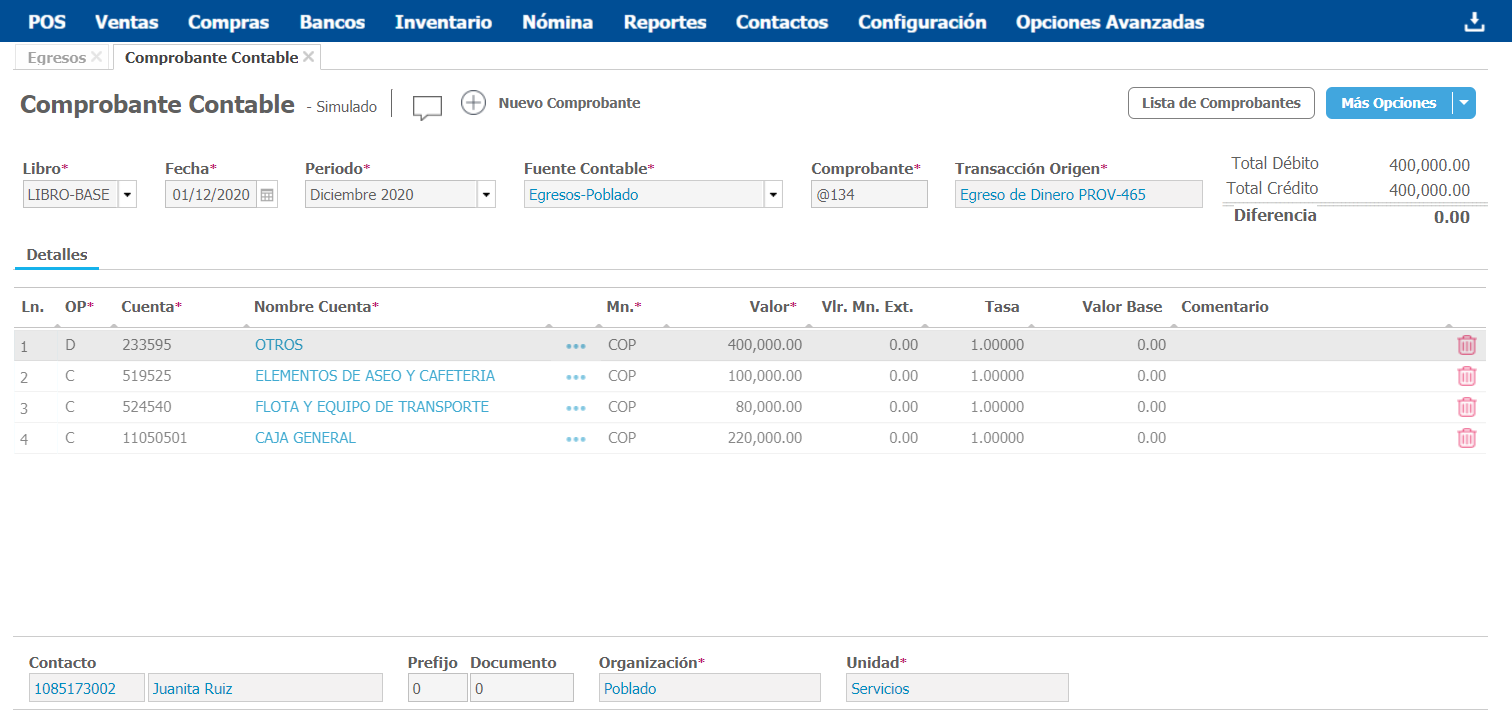This screenshot has height=712, width=1512.
Task: Expand the Libro dropdown
Action: [x=127, y=195]
